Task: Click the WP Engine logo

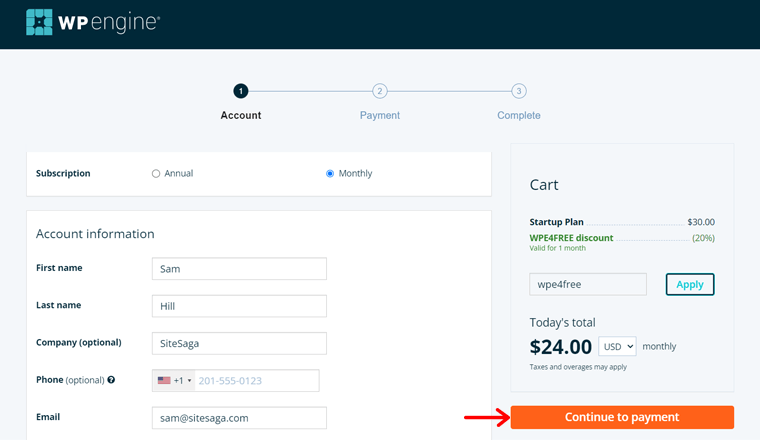Action: pos(93,22)
